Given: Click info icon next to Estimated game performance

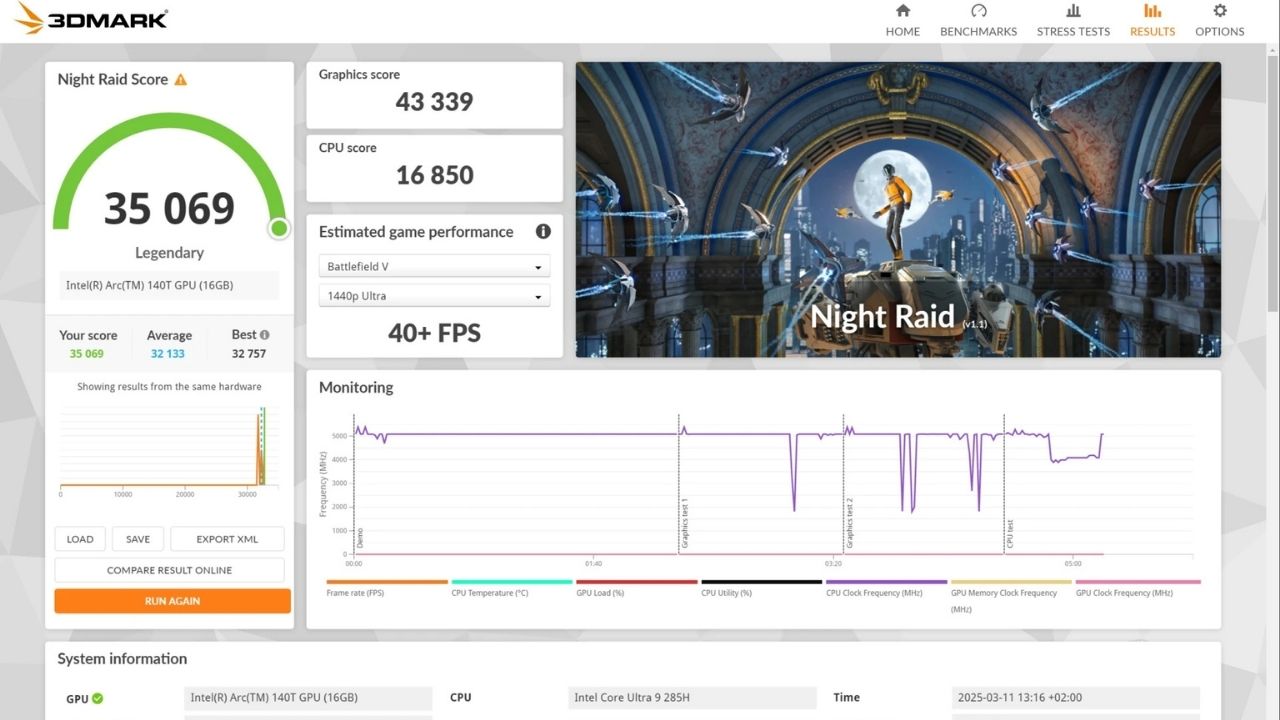Looking at the screenshot, I should (543, 232).
